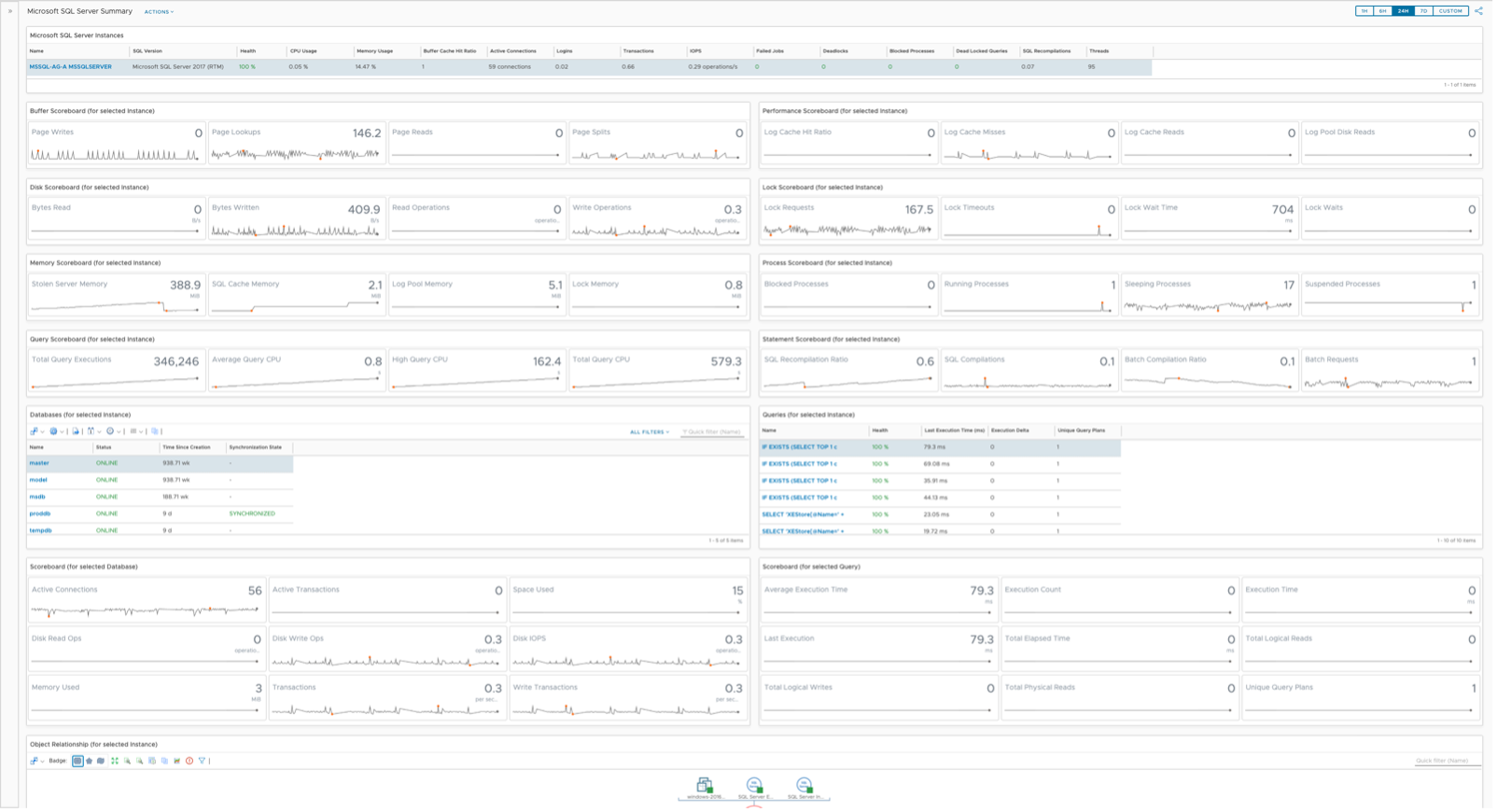The image size is (1497, 812).
Task: Click the SYNCHRONIZED state of proddb
Action: (252, 513)
